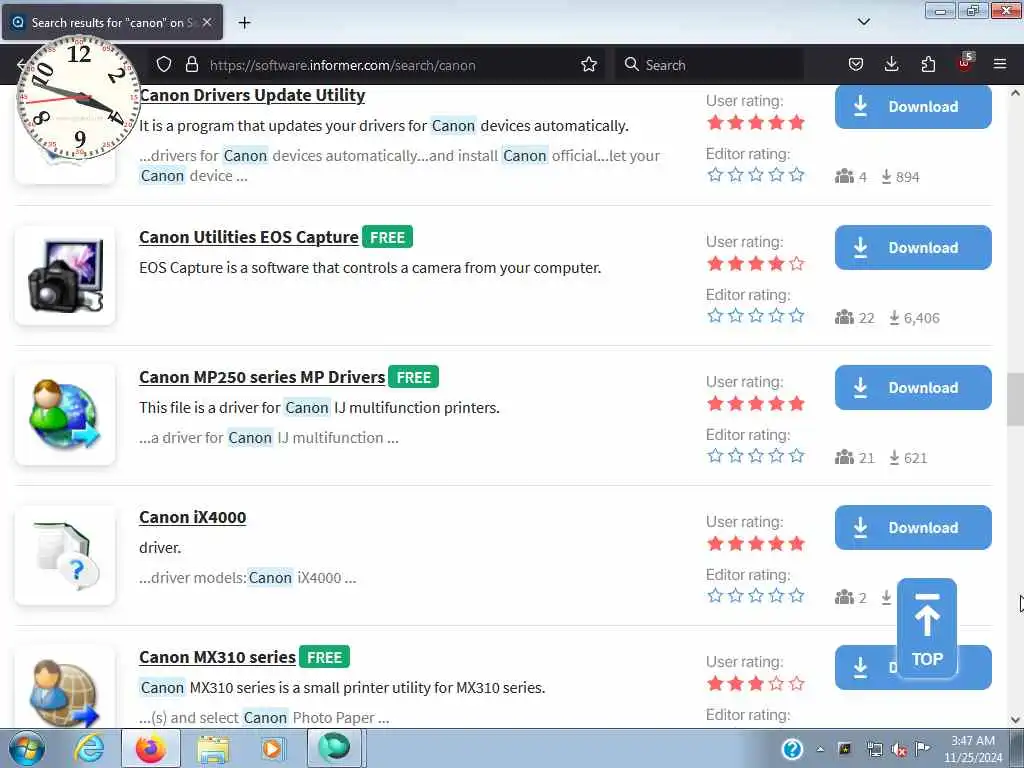Open the tracking protection shield icon
The image size is (1024, 768).
tap(164, 64)
